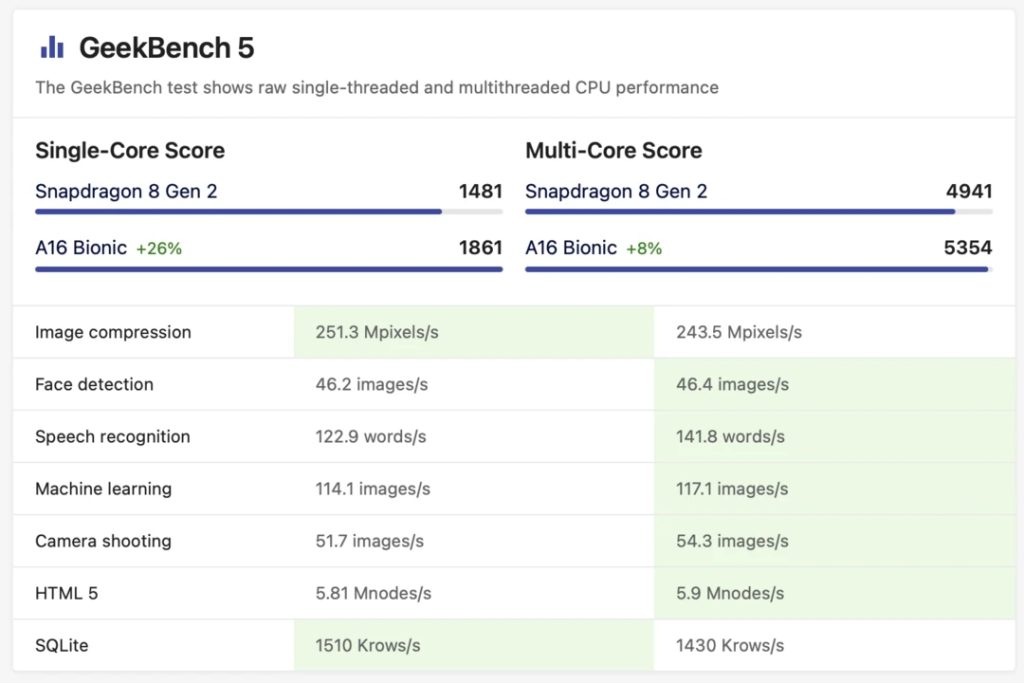The height and width of the screenshot is (683, 1024).
Task: Click the 117.1 images/s cell
Action: [835, 488]
